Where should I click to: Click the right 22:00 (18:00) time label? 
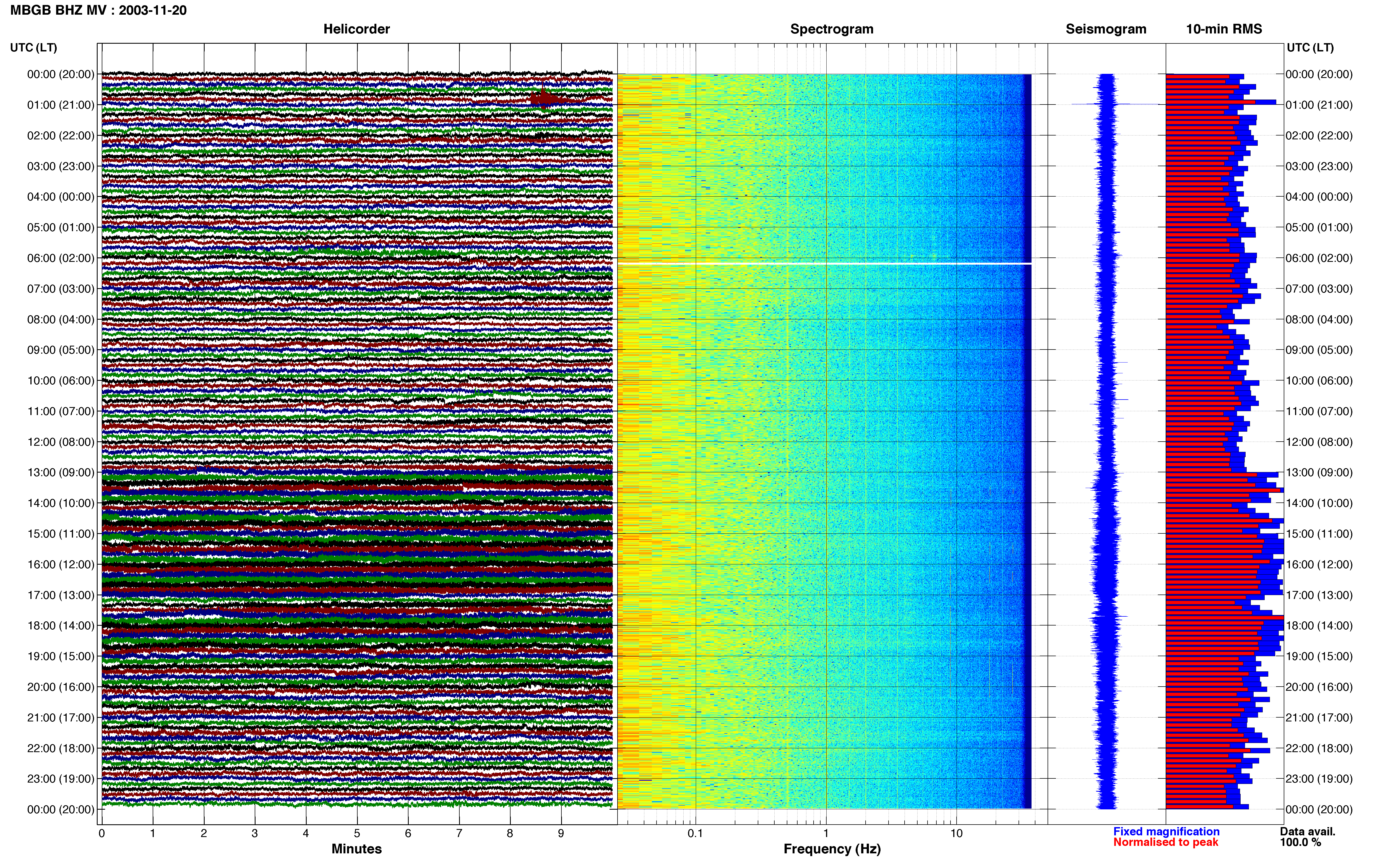(1319, 748)
